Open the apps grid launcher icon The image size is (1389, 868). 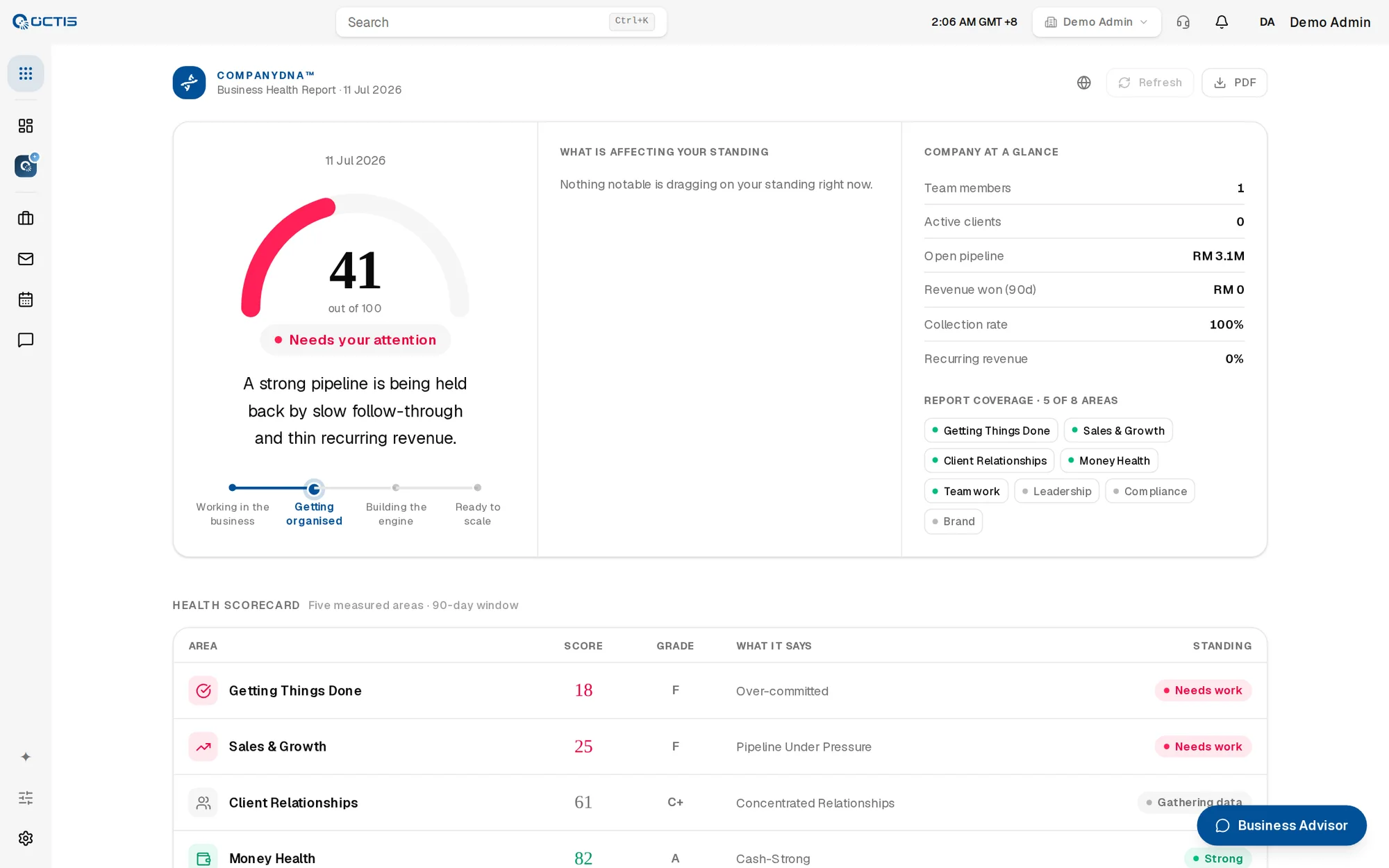(x=26, y=73)
